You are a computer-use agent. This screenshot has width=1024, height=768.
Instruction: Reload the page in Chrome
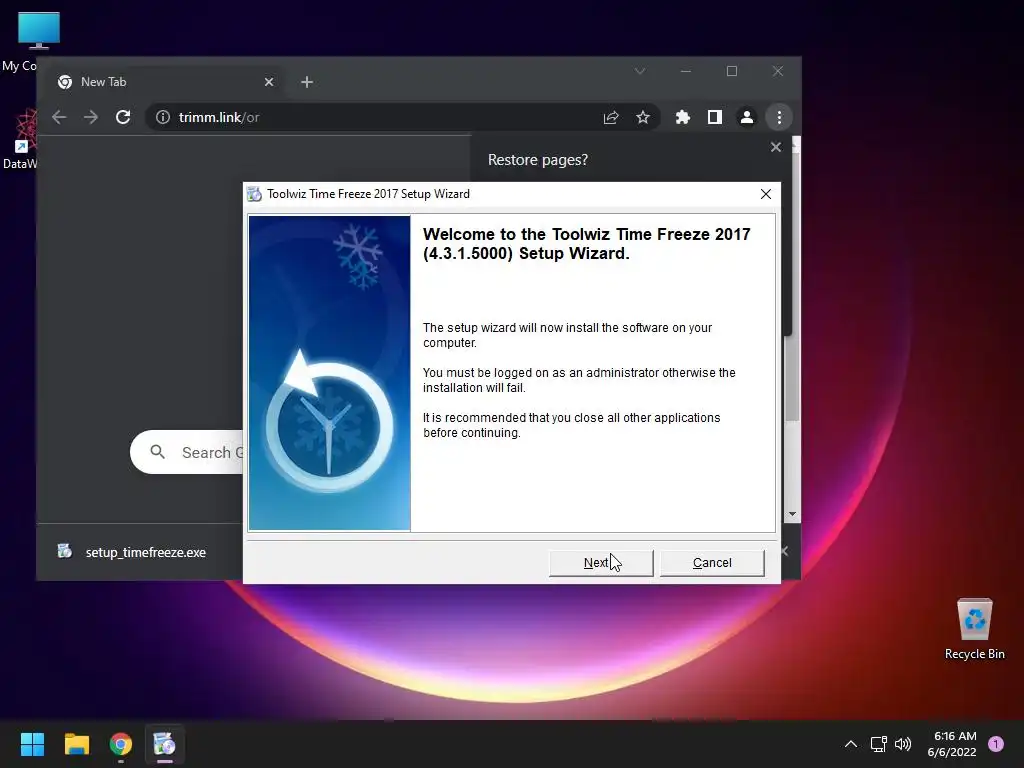pos(123,117)
